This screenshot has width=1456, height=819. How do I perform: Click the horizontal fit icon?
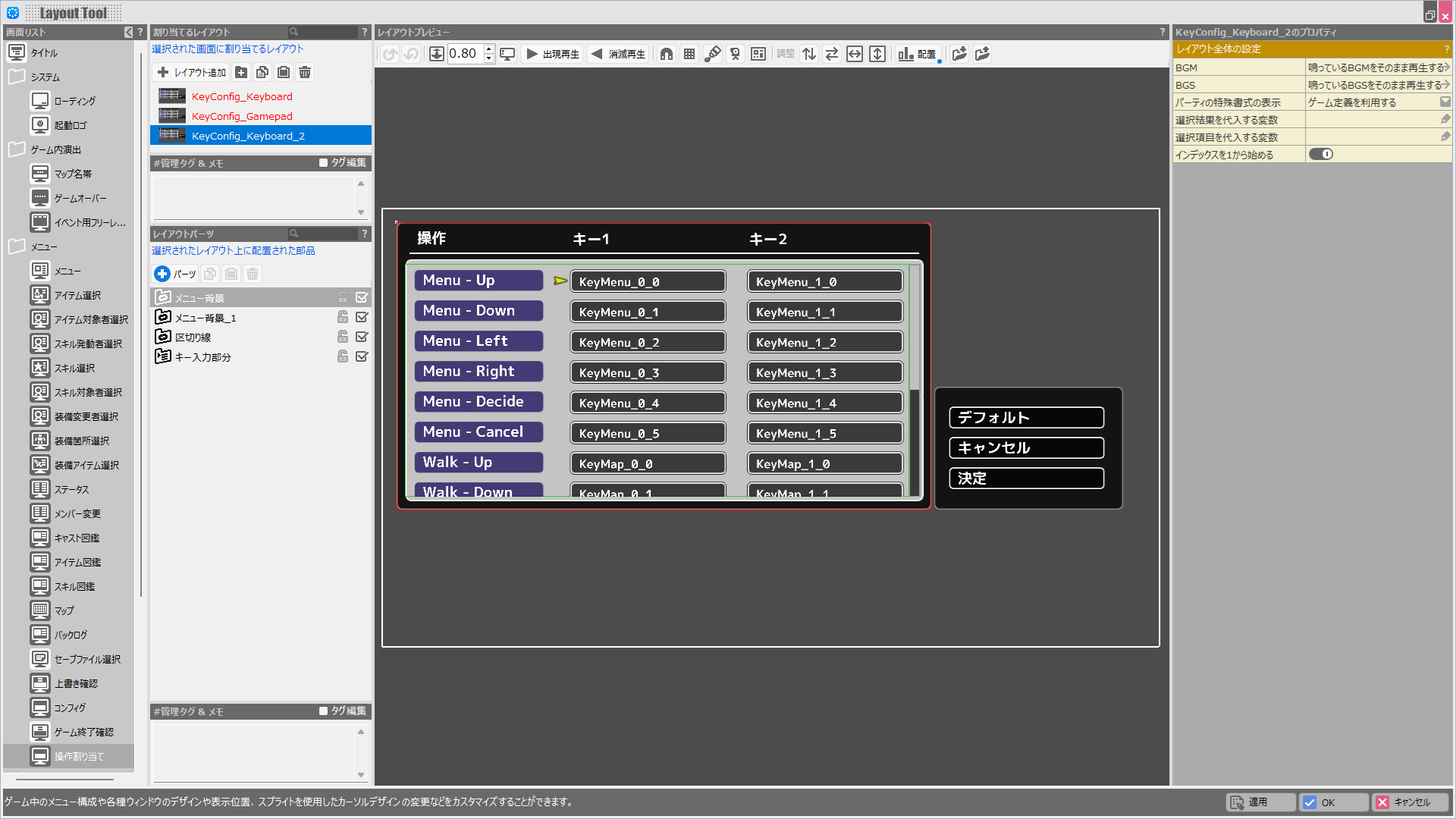click(x=855, y=54)
